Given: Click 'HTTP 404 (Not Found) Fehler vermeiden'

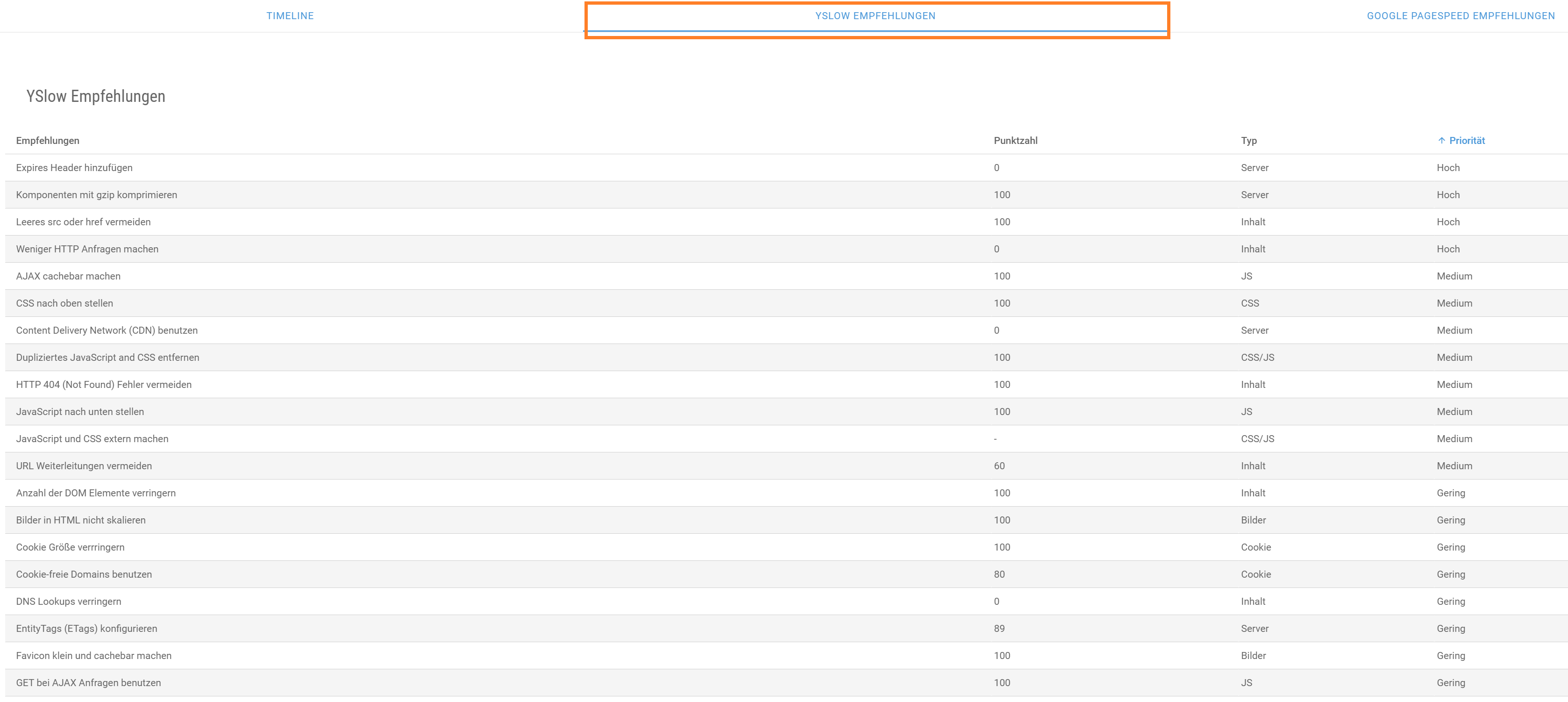Looking at the screenshot, I should point(103,384).
